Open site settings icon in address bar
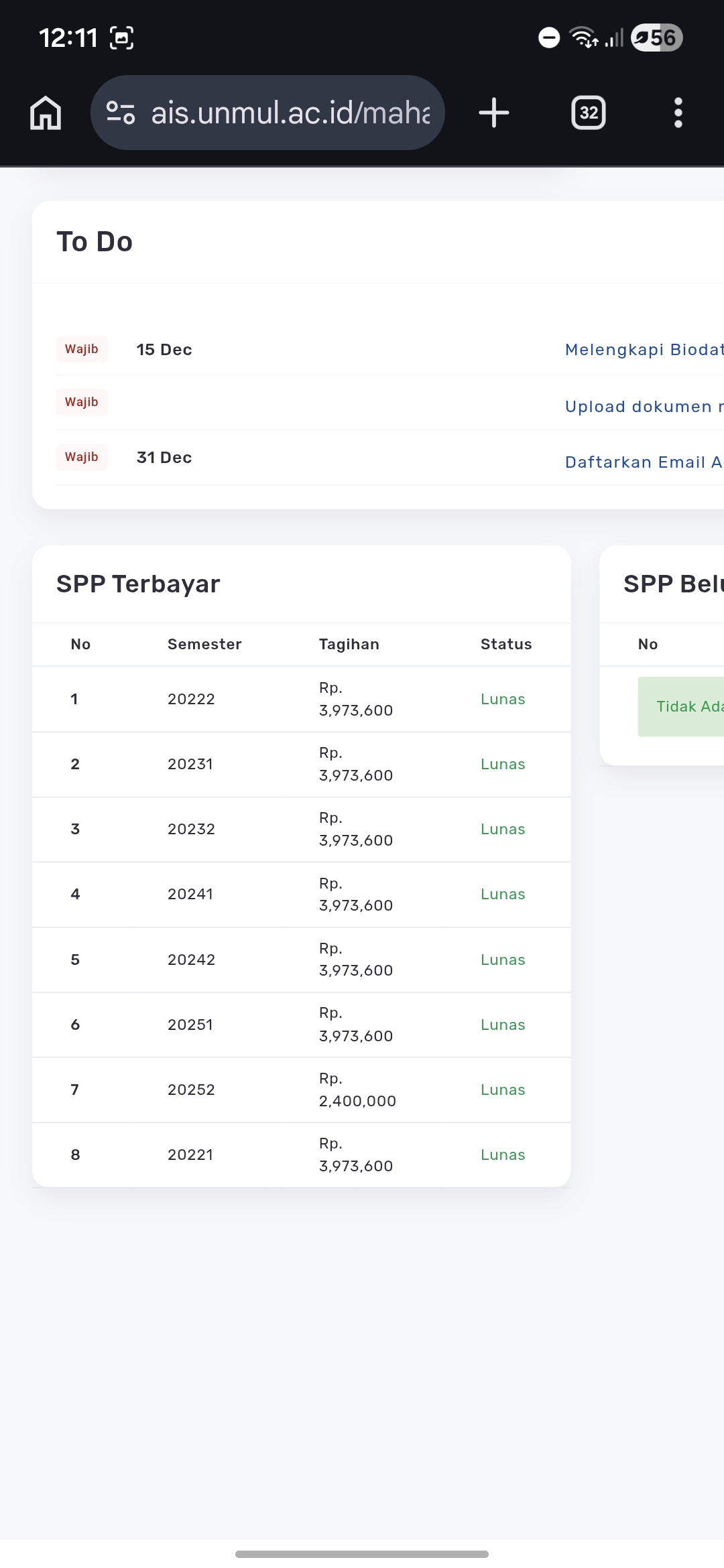The height and width of the screenshot is (1568, 724). coord(121,113)
